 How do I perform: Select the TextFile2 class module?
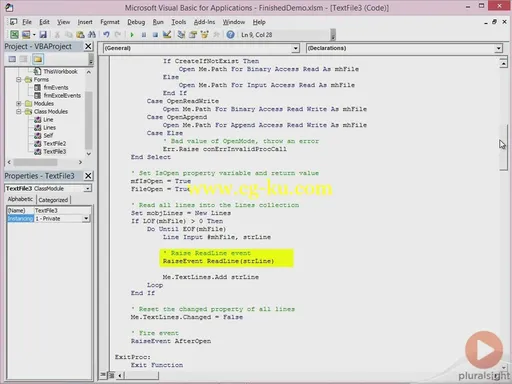pos(55,143)
